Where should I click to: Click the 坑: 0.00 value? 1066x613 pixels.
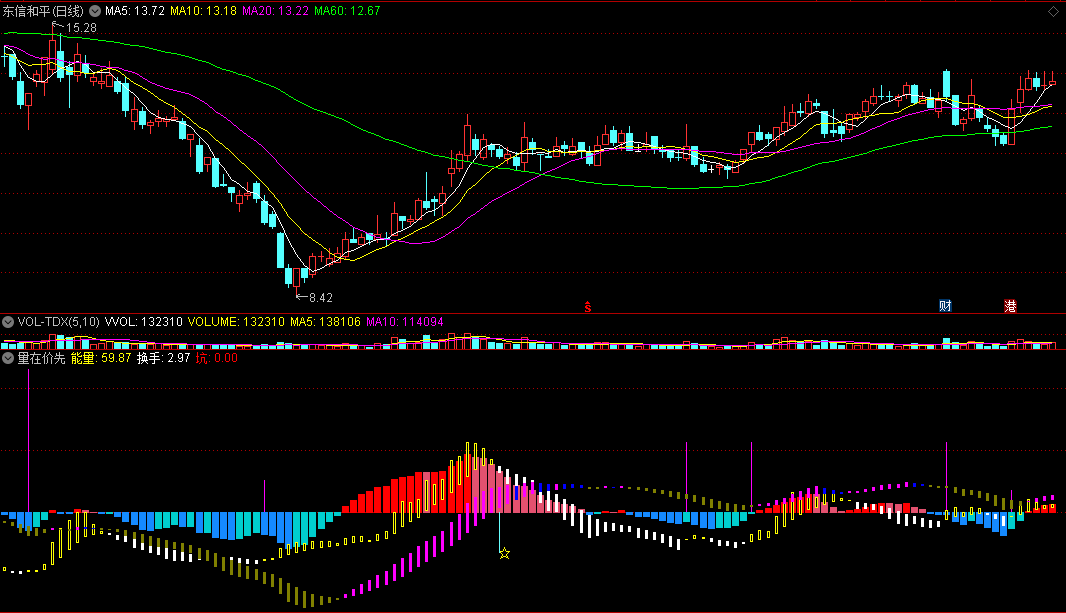coord(217,358)
